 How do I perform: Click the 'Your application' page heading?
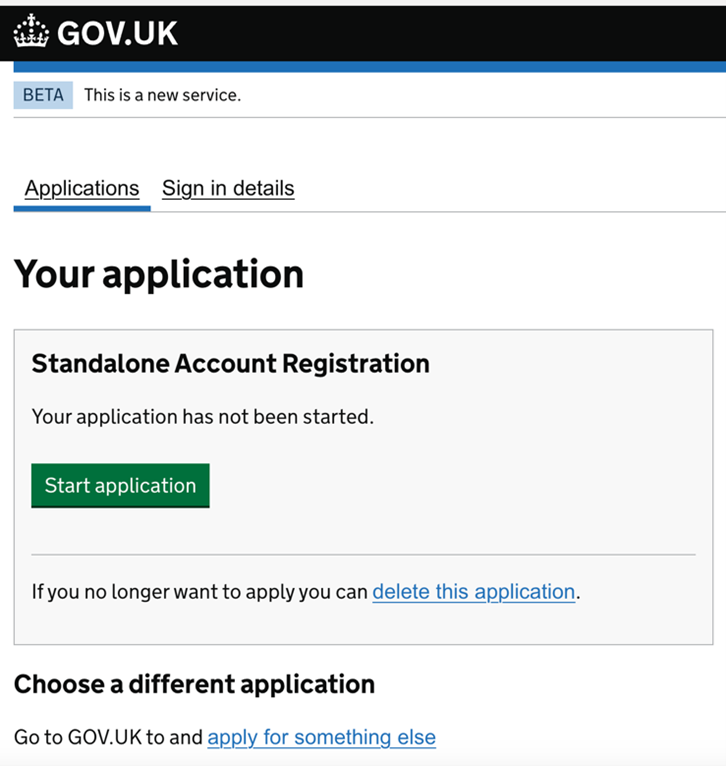[159, 274]
